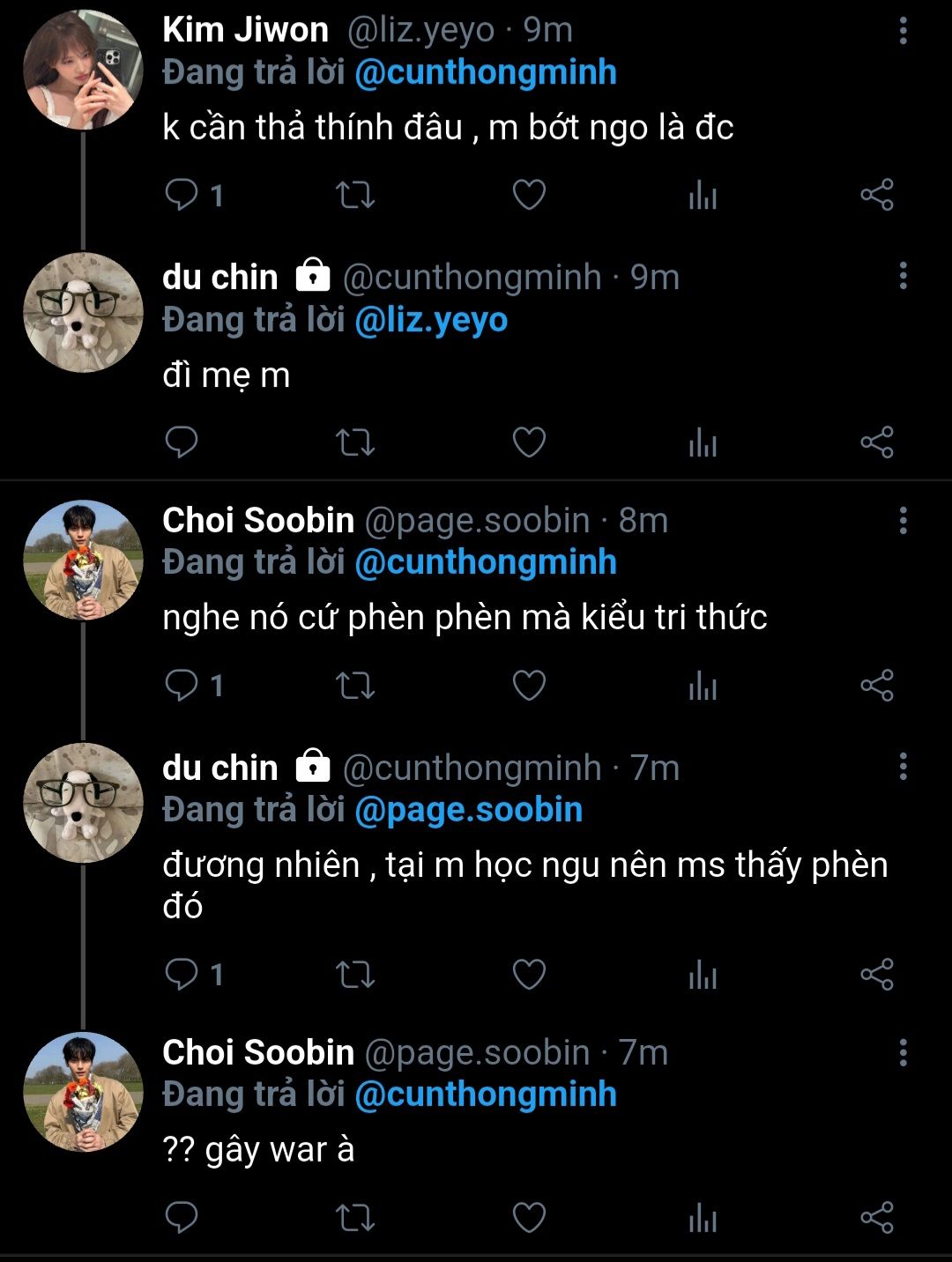The height and width of the screenshot is (1262, 952).
Task: Like Choi Soobin's 8m tweet
Action: click(529, 686)
